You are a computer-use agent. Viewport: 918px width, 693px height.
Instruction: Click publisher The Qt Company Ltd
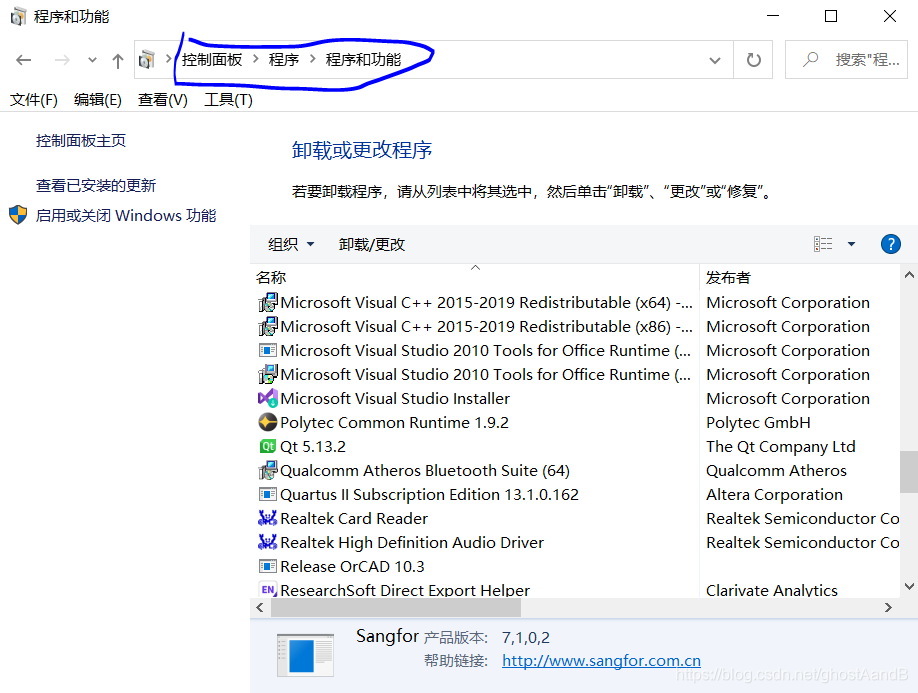tap(780, 447)
